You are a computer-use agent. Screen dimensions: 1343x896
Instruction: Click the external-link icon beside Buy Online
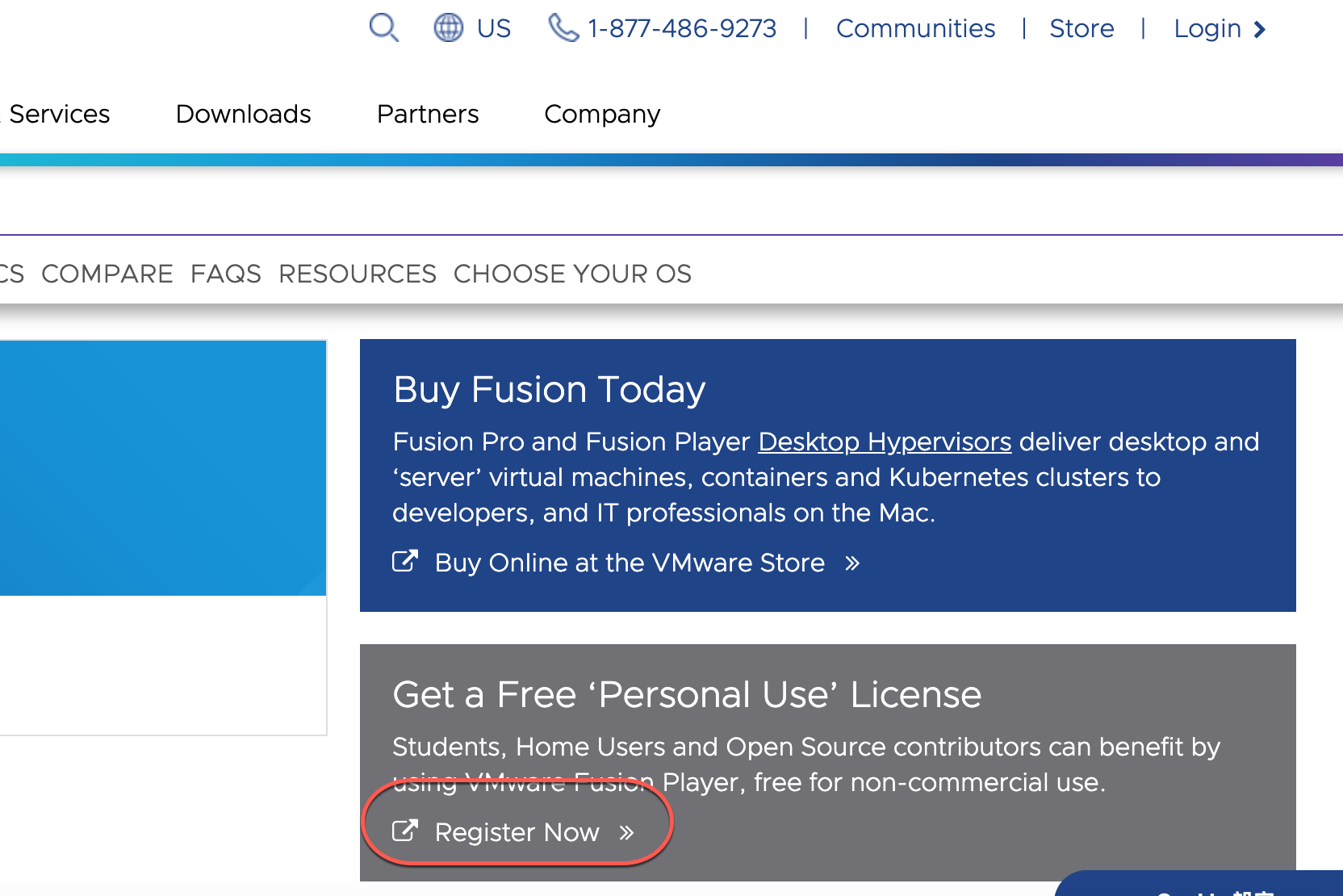click(406, 561)
